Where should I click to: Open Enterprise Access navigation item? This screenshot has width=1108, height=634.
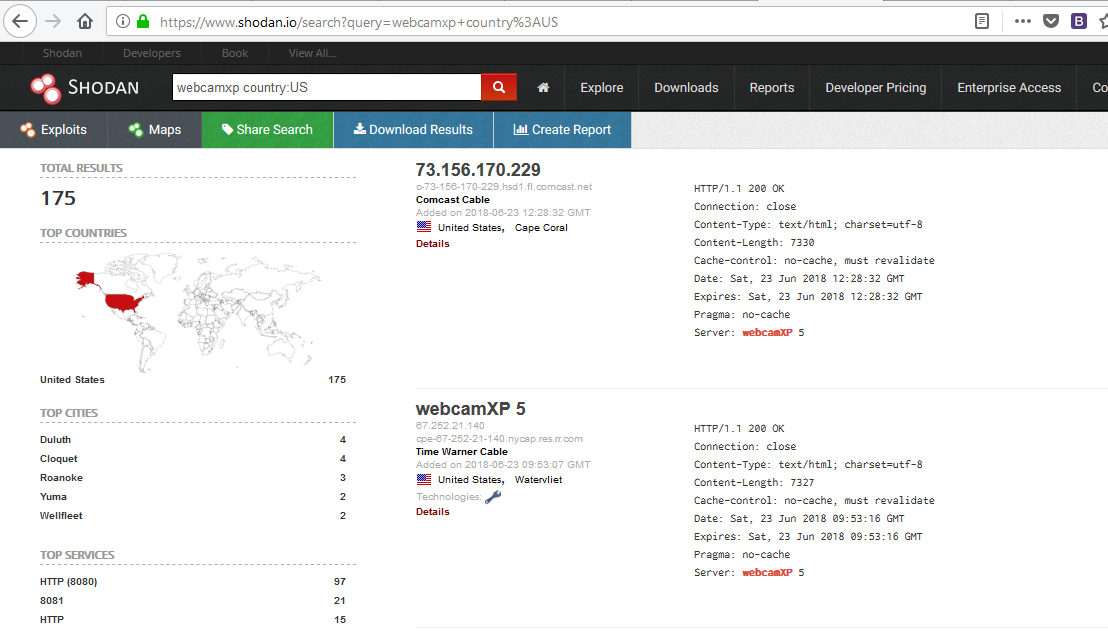tap(1009, 88)
